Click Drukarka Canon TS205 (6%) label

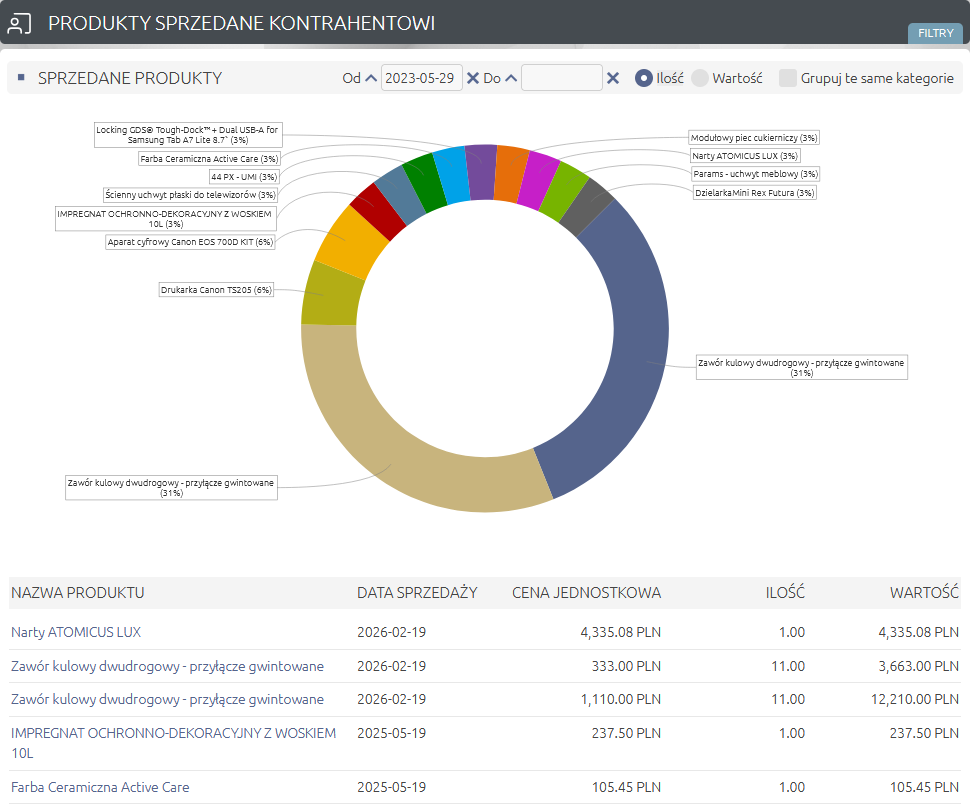216,289
